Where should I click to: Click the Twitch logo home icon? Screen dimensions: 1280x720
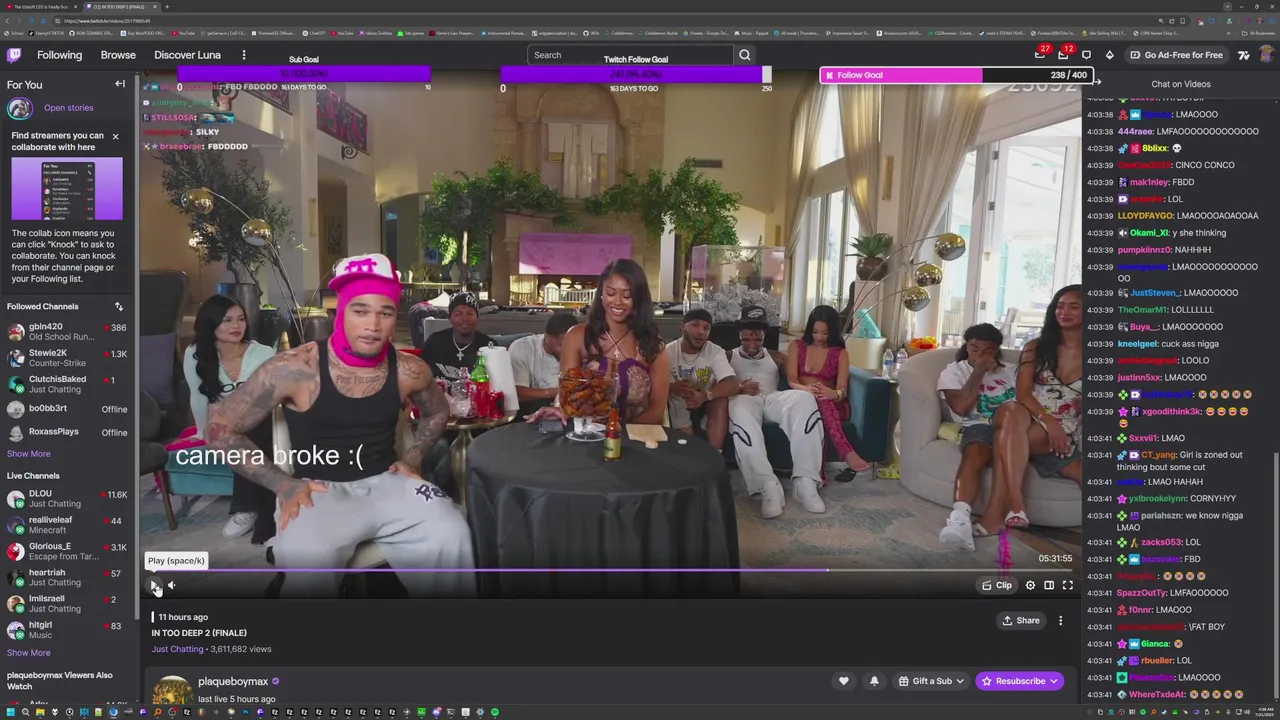[x=14, y=55]
